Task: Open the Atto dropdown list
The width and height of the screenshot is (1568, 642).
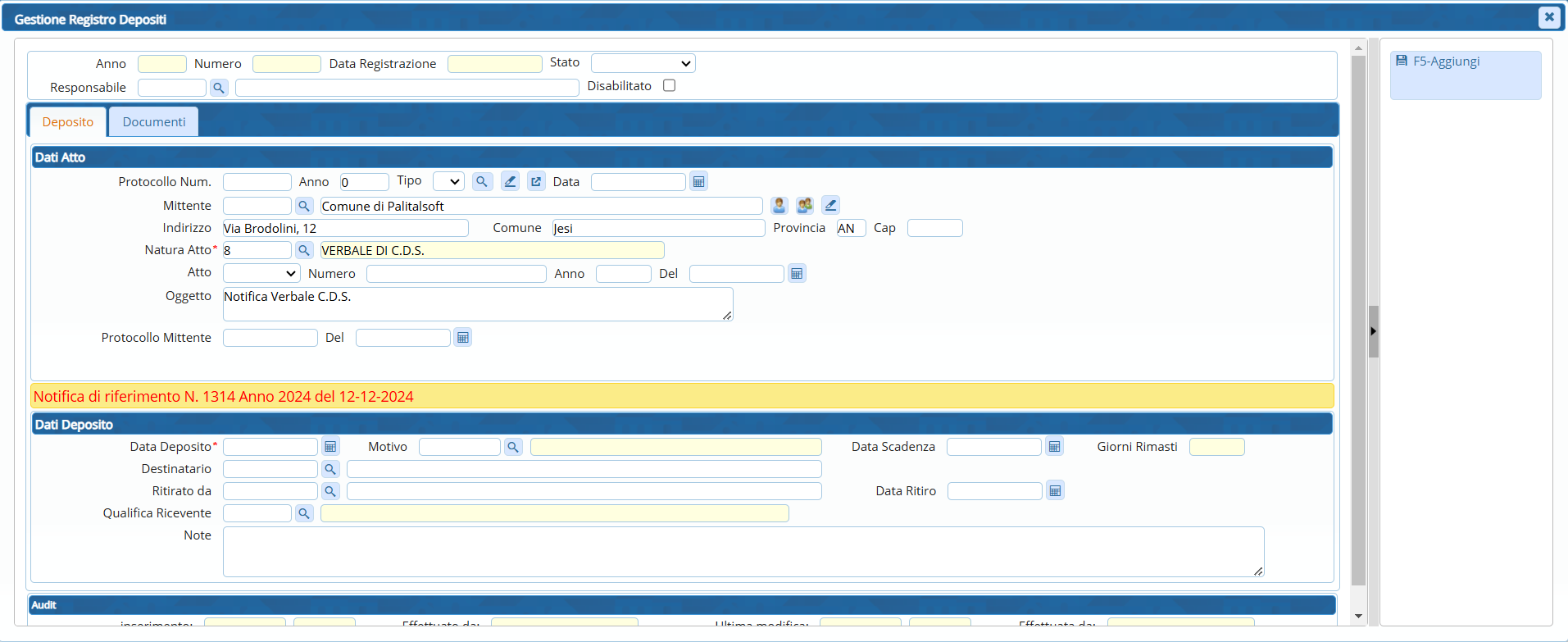Action: tap(261, 273)
